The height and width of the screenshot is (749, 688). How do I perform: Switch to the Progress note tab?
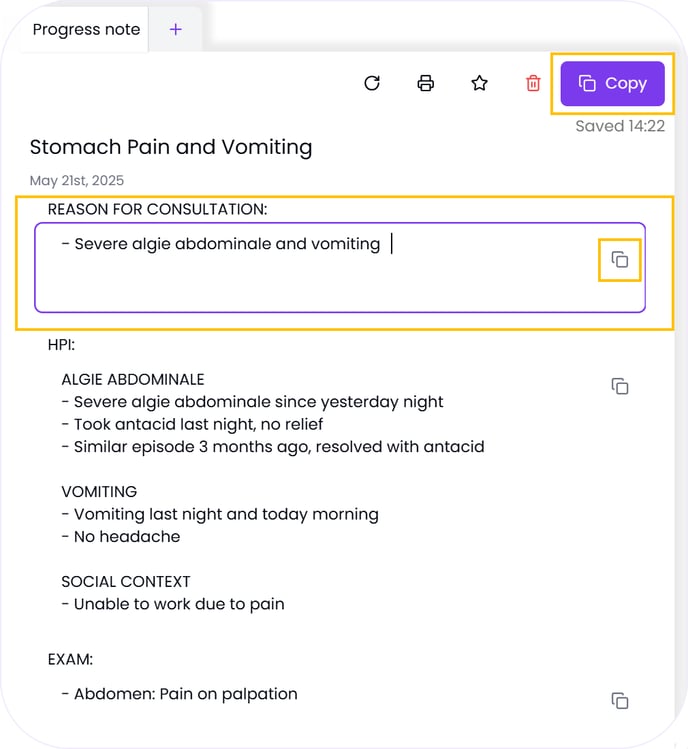[x=86, y=29]
